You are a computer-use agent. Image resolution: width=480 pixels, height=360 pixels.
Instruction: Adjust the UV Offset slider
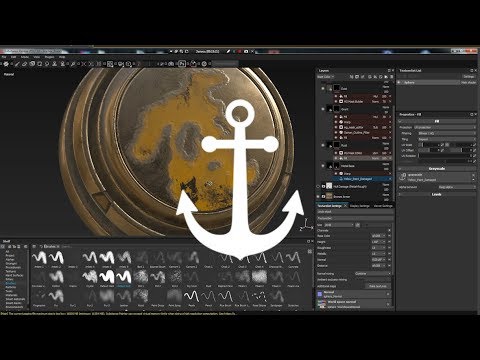[430, 150]
